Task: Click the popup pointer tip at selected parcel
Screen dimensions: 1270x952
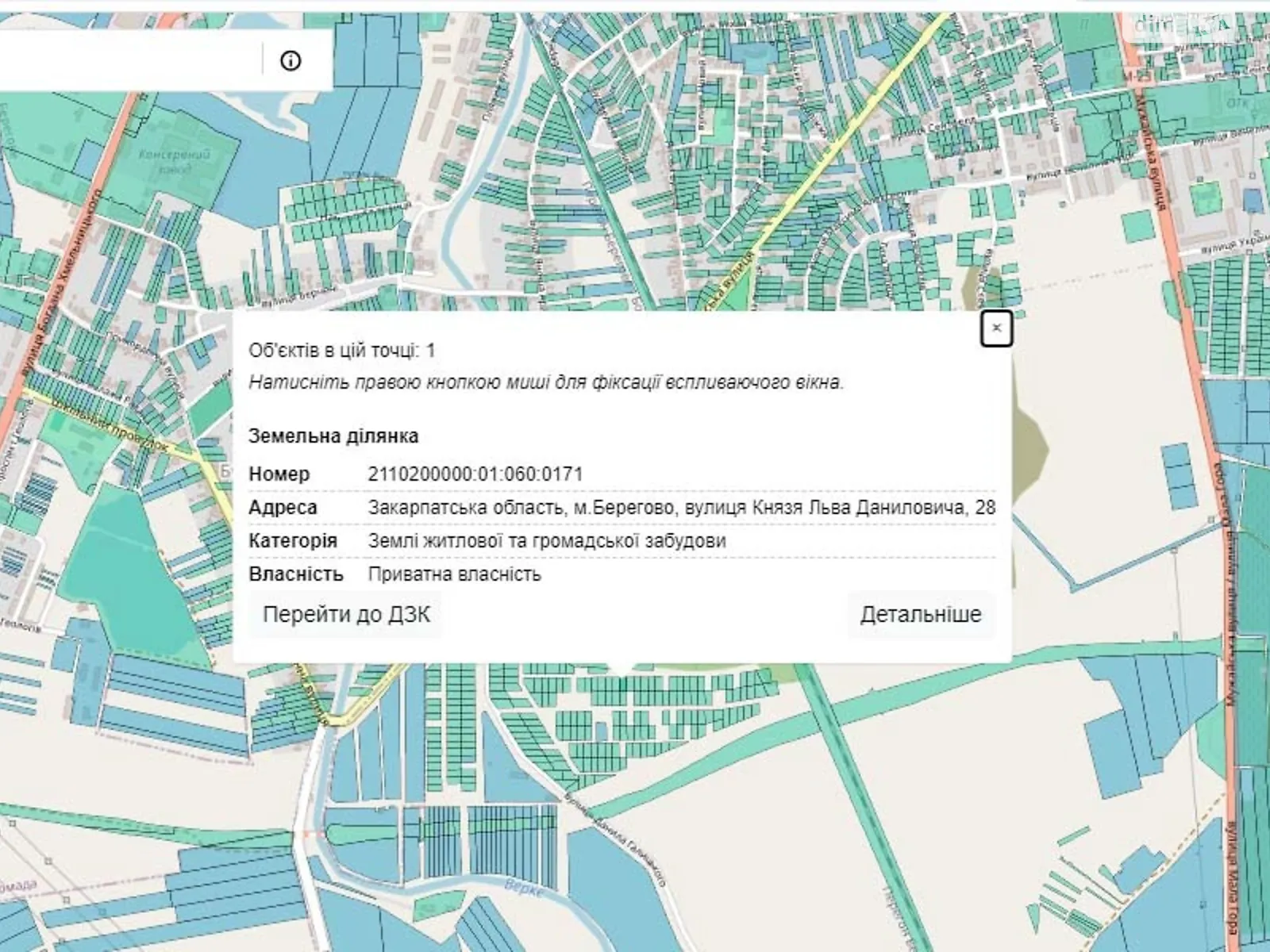Action: (622, 671)
